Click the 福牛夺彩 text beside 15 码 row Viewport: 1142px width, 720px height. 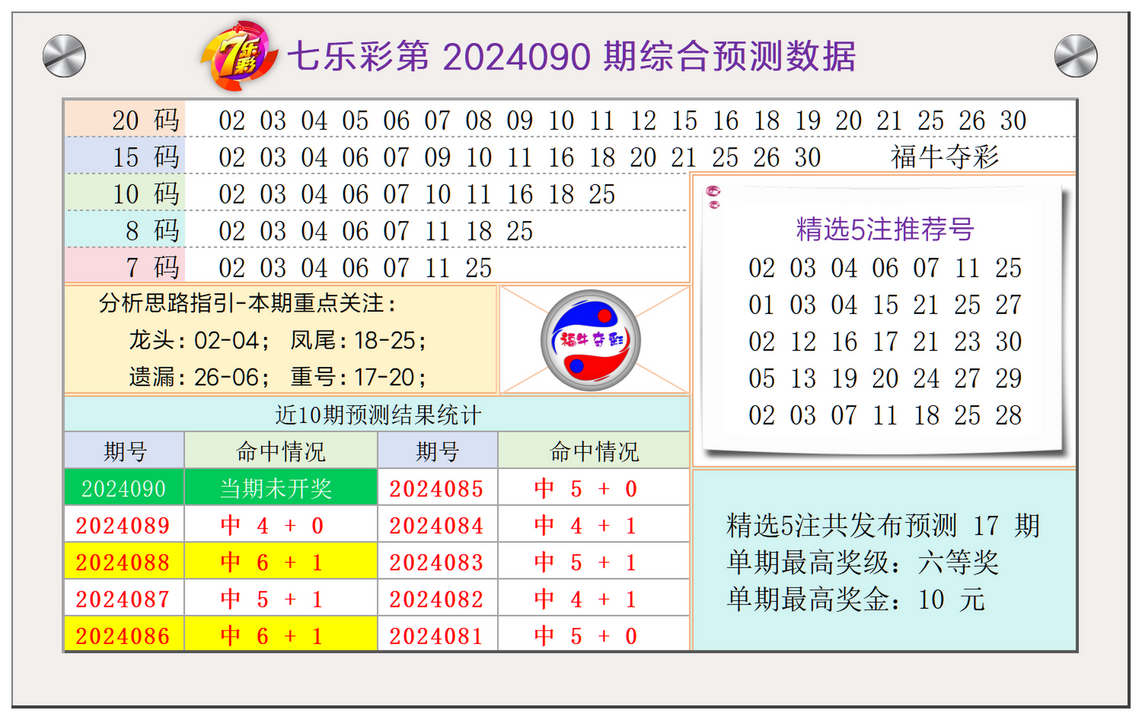(x=945, y=157)
